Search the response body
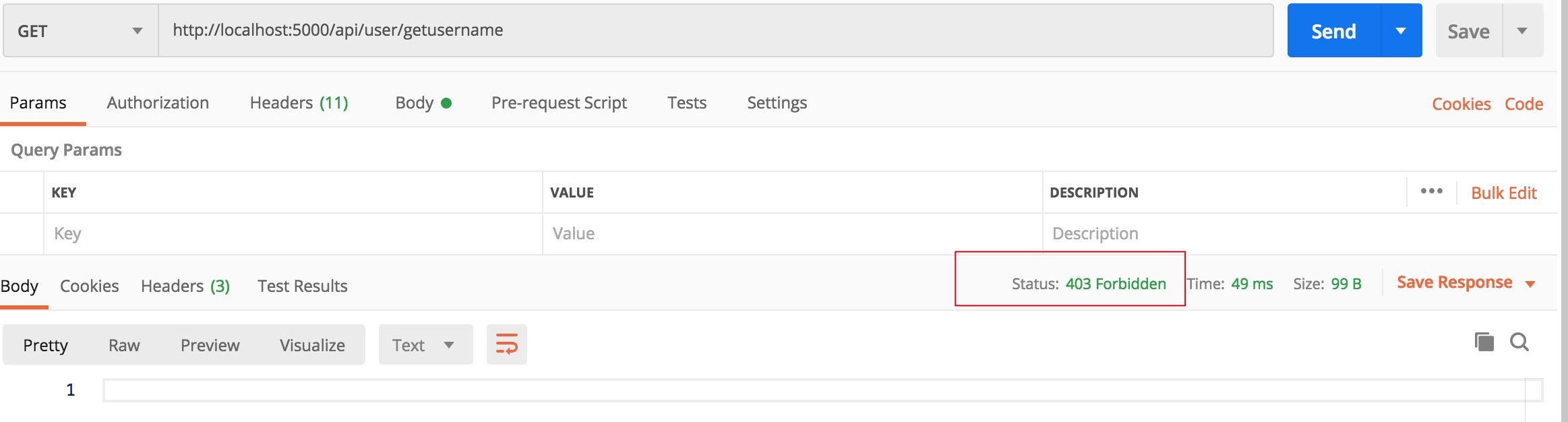 1519,342
